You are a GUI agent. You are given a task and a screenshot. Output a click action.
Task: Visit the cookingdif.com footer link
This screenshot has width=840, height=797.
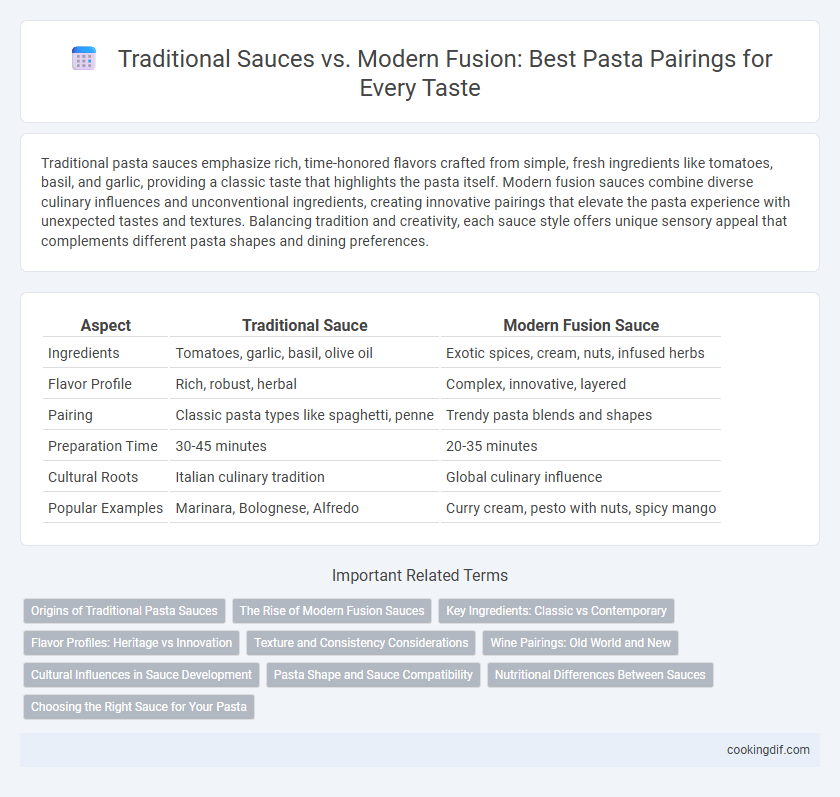768,750
